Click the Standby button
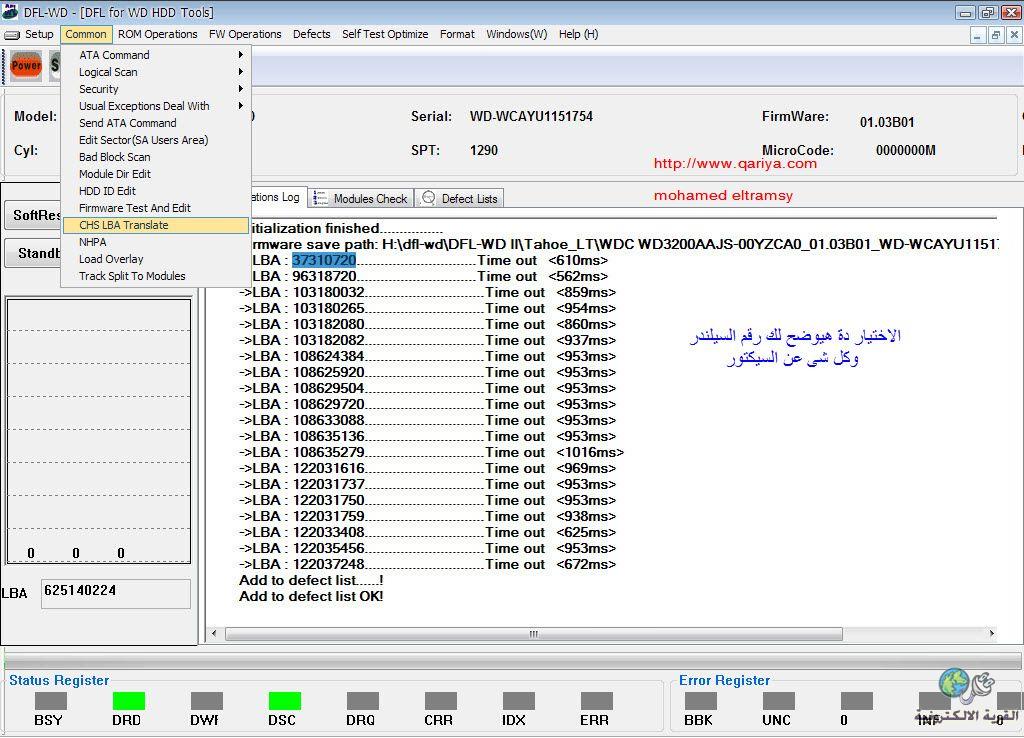The height and width of the screenshot is (738, 1024). [x=33, y=253]
